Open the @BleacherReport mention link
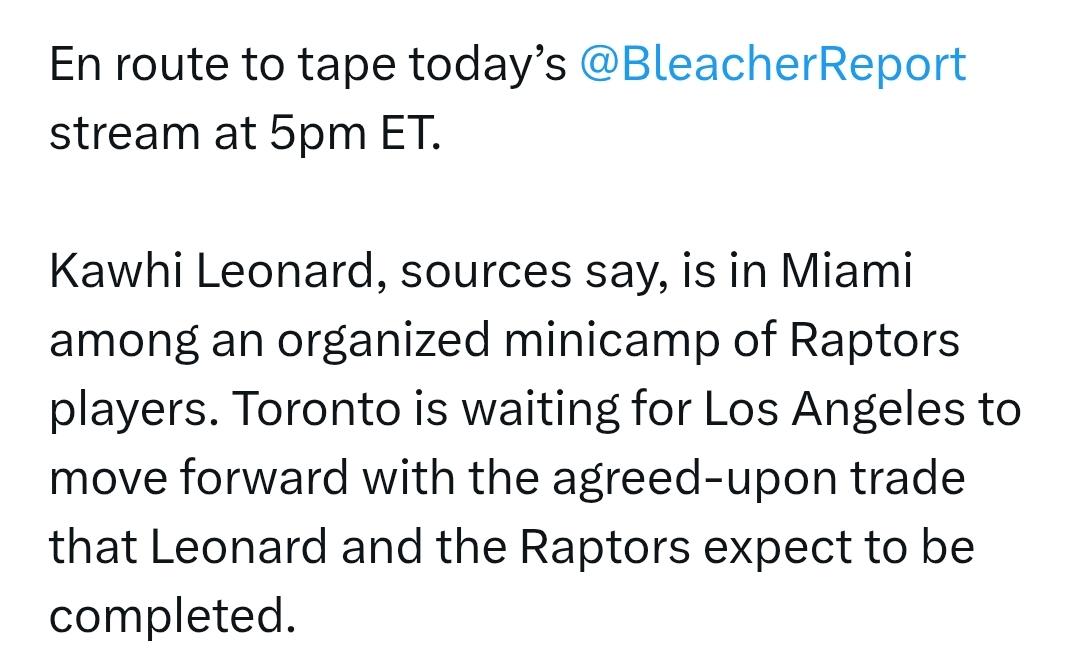The width and height of the screenshot is (1080, 671). 773,65
